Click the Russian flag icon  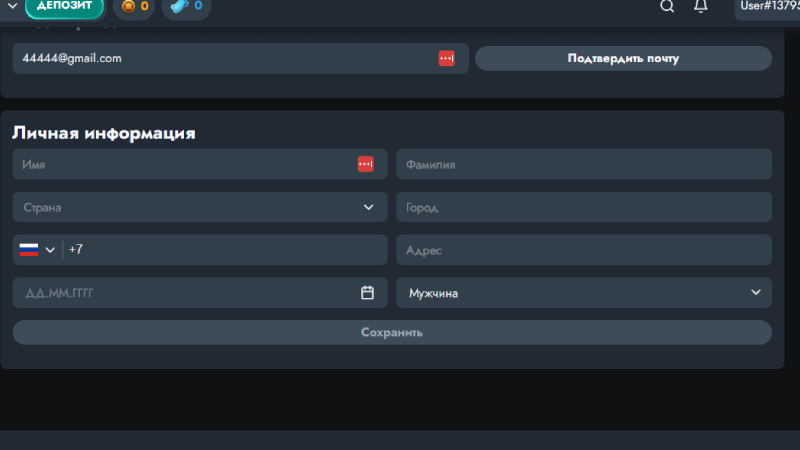[29, 249]
